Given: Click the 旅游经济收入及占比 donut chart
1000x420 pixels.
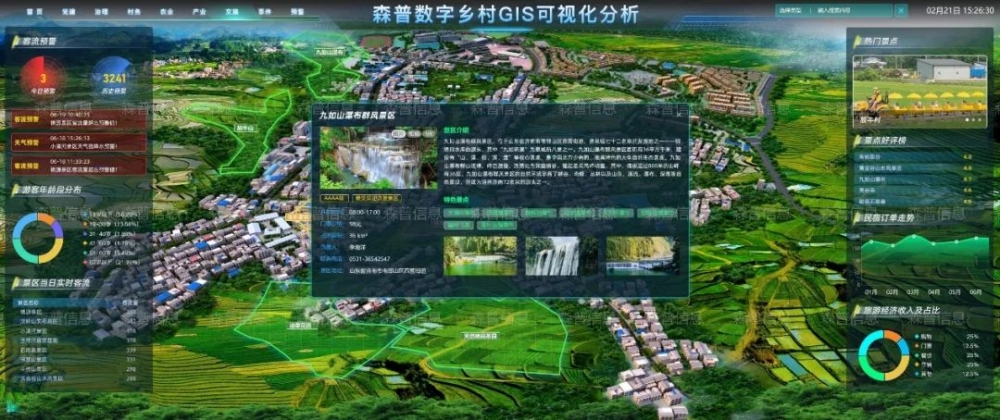Looking at the screenshot, I should tap(884, 355).
